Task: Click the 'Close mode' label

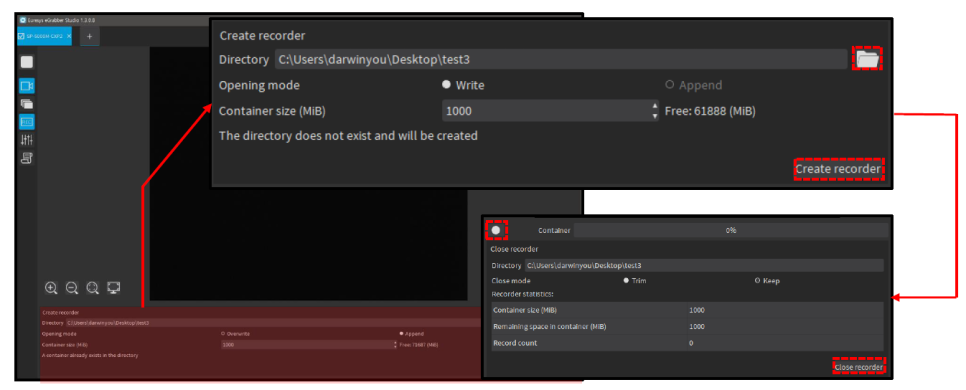Action: coord(511,280)
